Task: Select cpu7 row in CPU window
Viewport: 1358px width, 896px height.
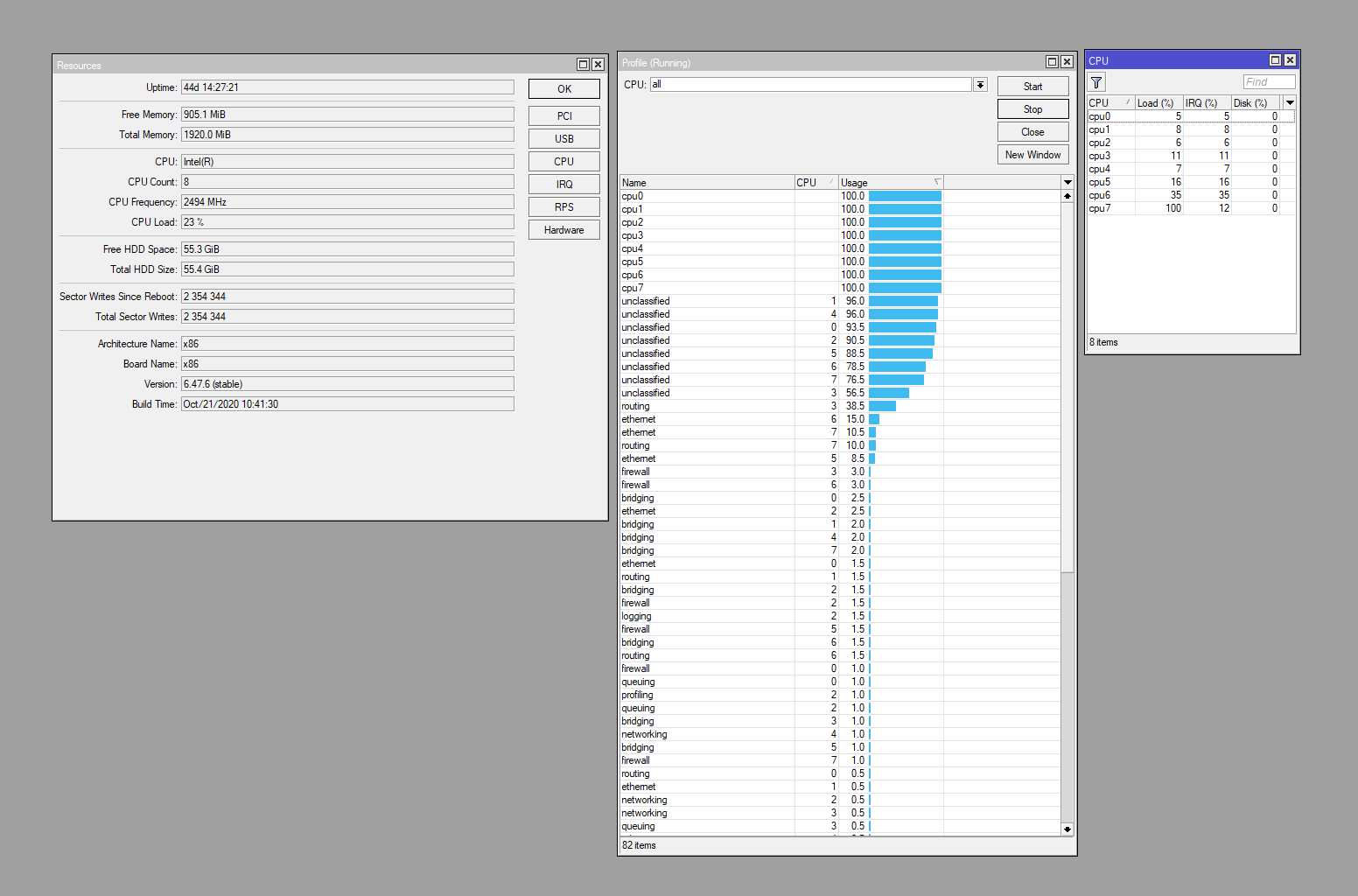Action: [x=1191, y=208]
